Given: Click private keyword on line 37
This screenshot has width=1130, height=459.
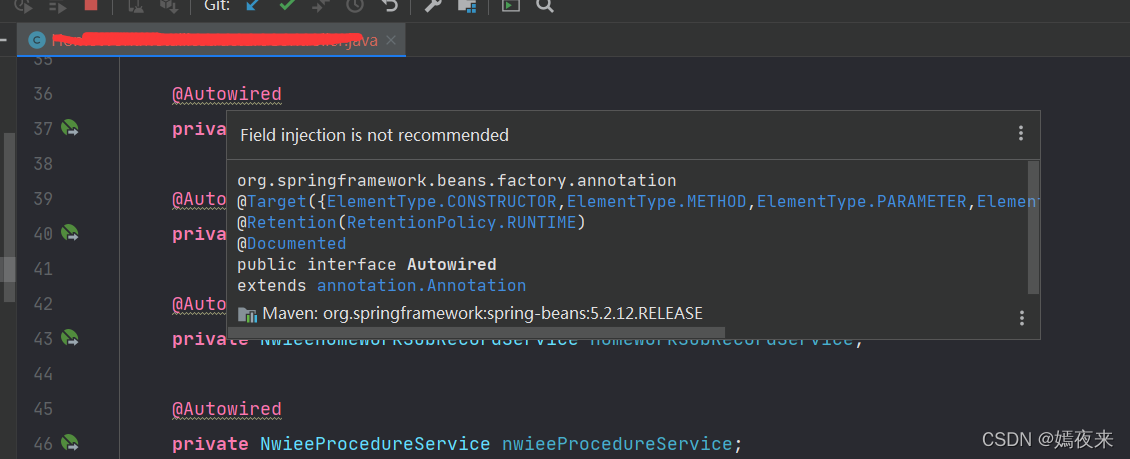Looking at the screenshot, I should click(198, 130).
